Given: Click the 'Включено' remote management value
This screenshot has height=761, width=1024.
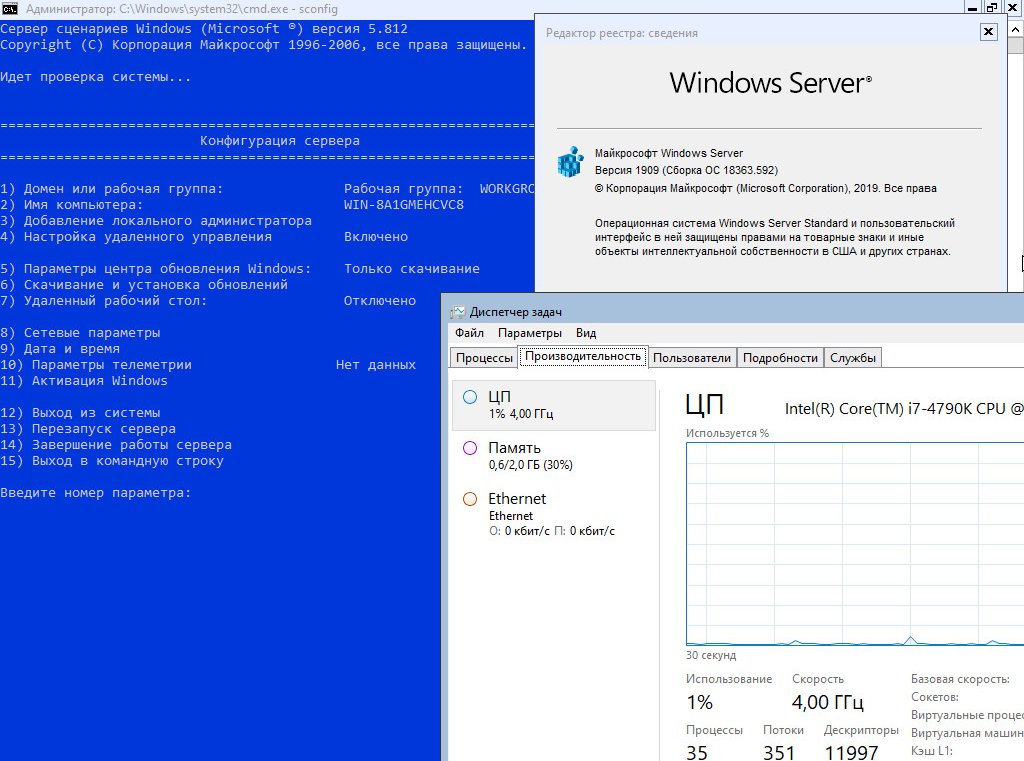Looking at the screenshot, I should (376, 237).
